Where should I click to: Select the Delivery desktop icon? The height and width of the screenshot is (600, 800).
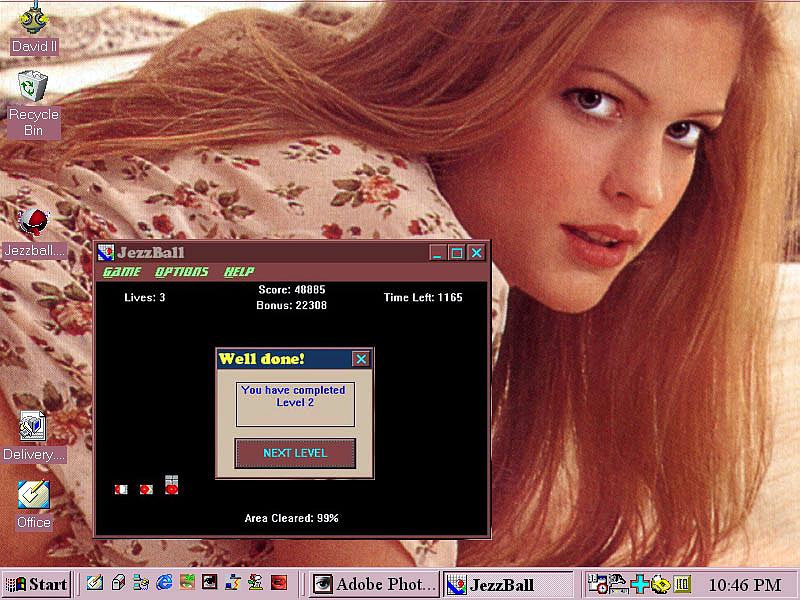point(34,437)
